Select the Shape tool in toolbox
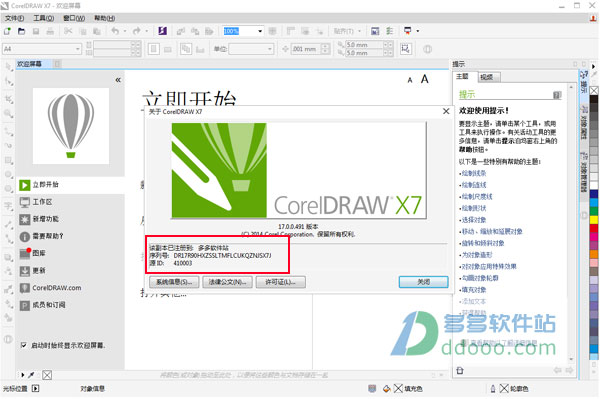Viewport: 600px width, 399px height. click(x=8, y=81)
